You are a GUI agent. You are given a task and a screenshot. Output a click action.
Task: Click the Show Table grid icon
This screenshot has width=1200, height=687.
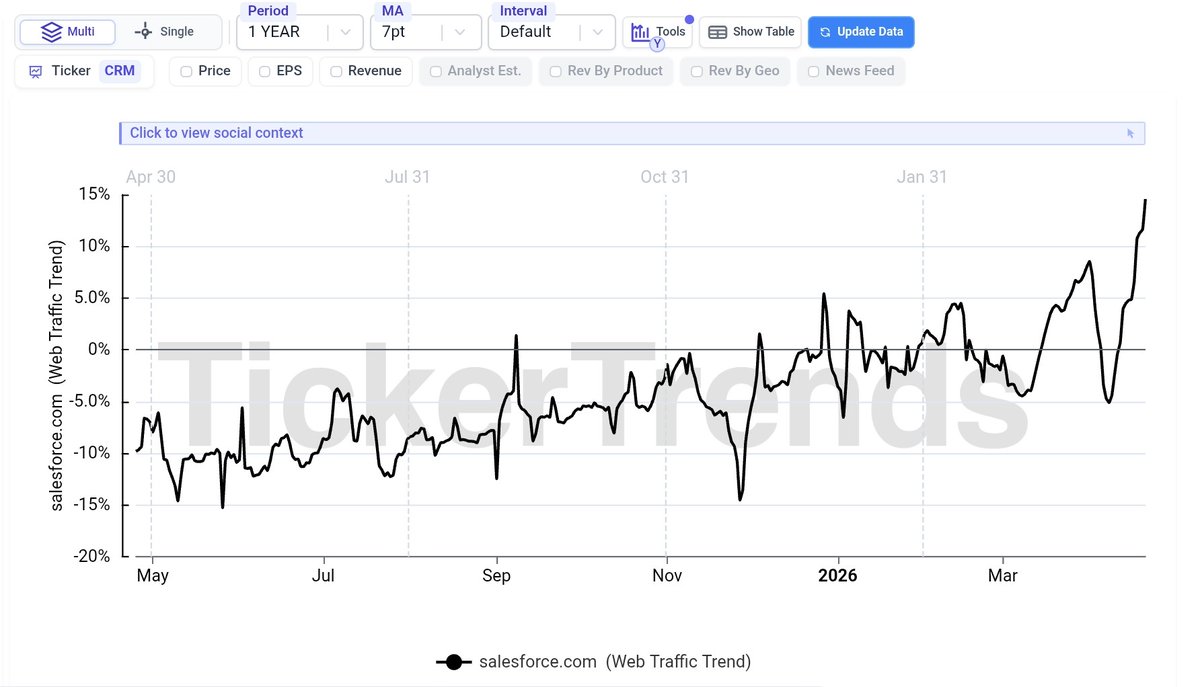click(717, 32)
